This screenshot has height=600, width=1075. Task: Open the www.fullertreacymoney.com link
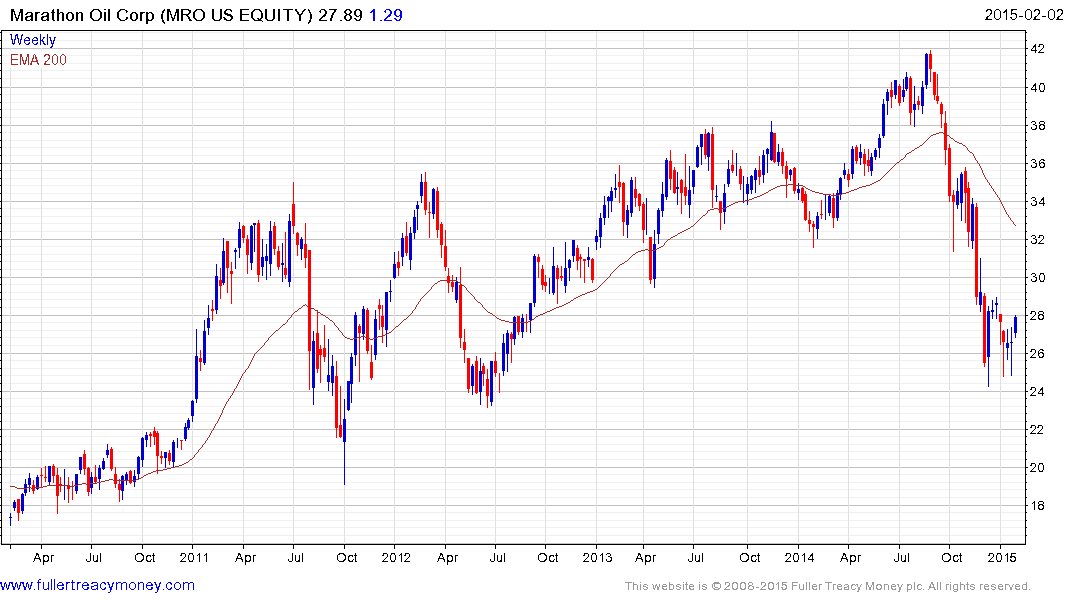click(x=97, y=585)
